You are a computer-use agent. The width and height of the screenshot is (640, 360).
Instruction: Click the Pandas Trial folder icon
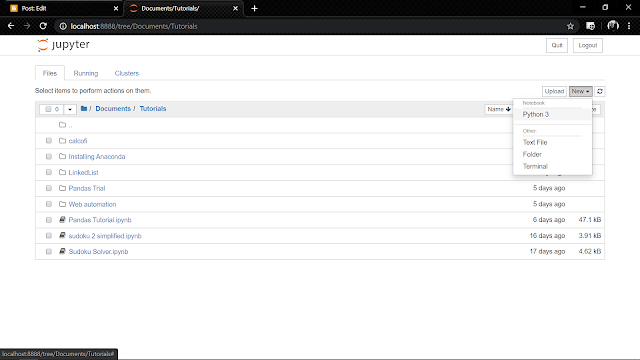(62, 188)
